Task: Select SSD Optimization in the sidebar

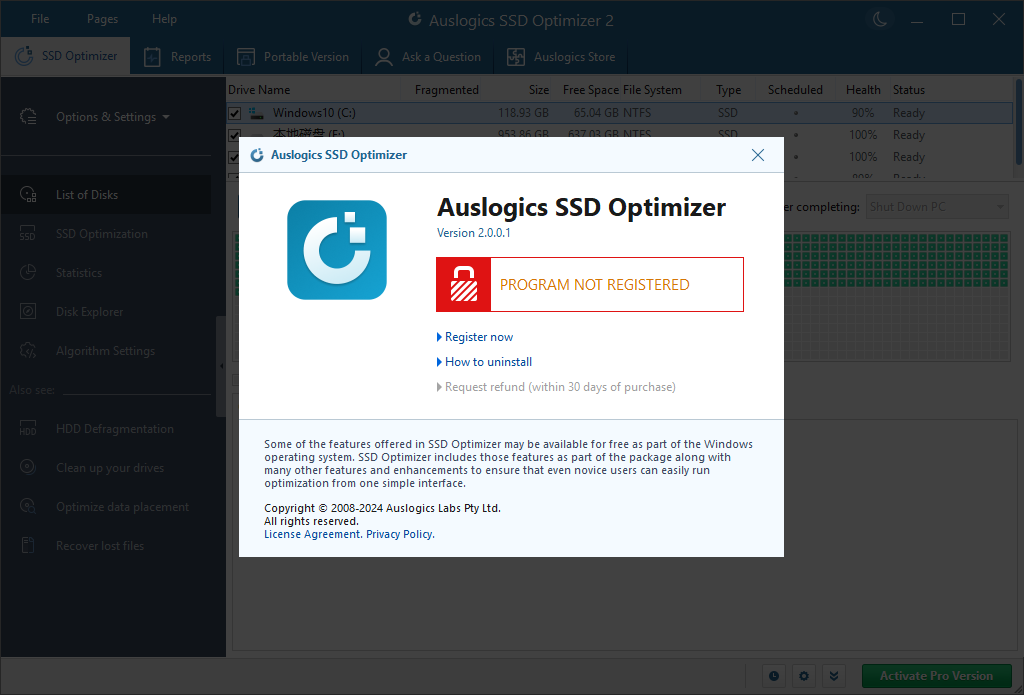Action: 106,234
